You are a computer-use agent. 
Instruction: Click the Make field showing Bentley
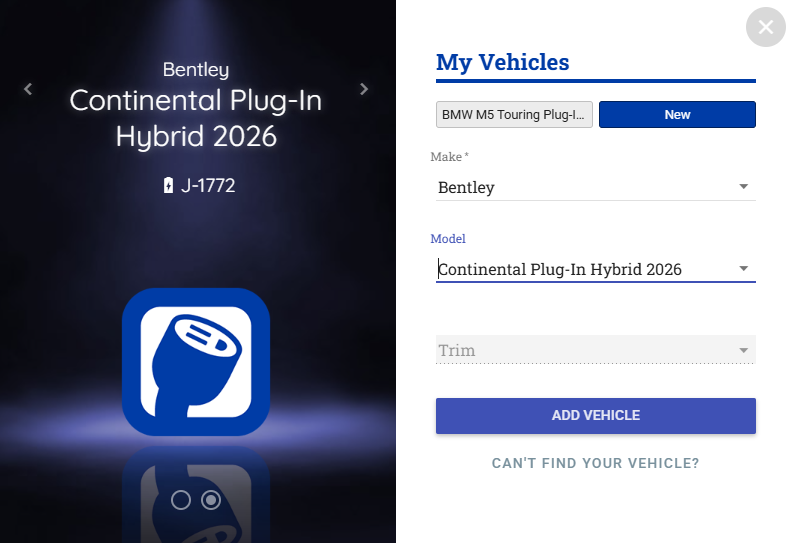(580, 187)
